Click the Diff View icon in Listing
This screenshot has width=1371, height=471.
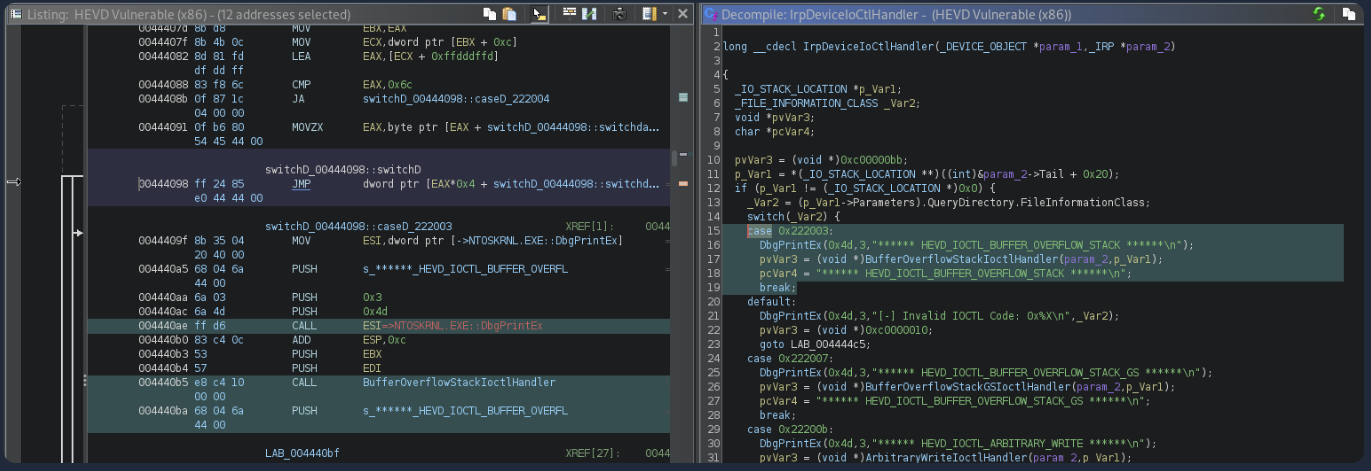click(x=589, y=14)
